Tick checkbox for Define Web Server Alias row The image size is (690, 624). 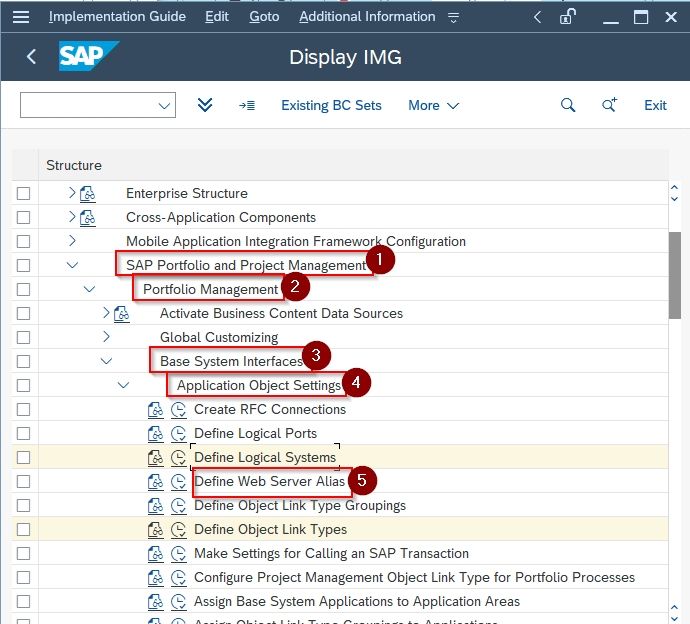23,481
